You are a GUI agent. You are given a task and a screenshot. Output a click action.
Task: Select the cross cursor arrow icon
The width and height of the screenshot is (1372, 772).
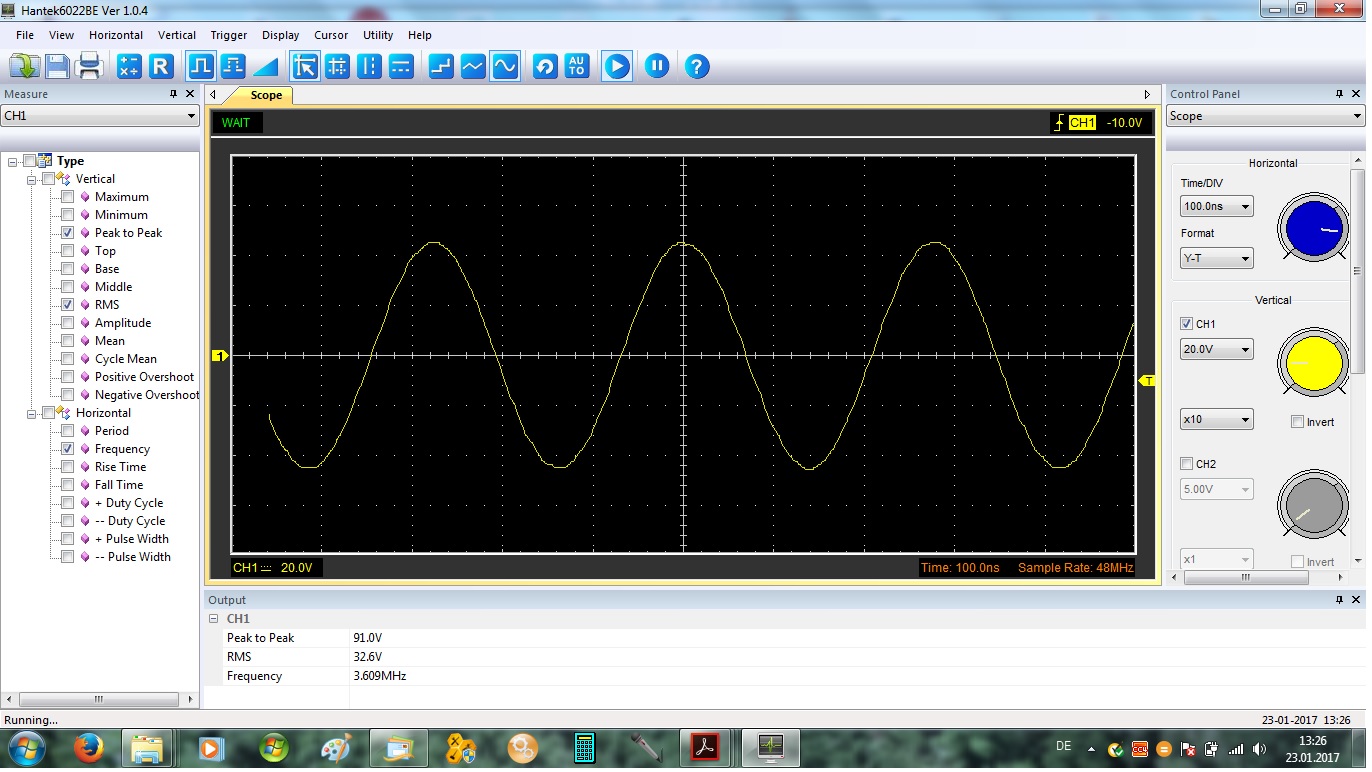(x=305, y=67)
